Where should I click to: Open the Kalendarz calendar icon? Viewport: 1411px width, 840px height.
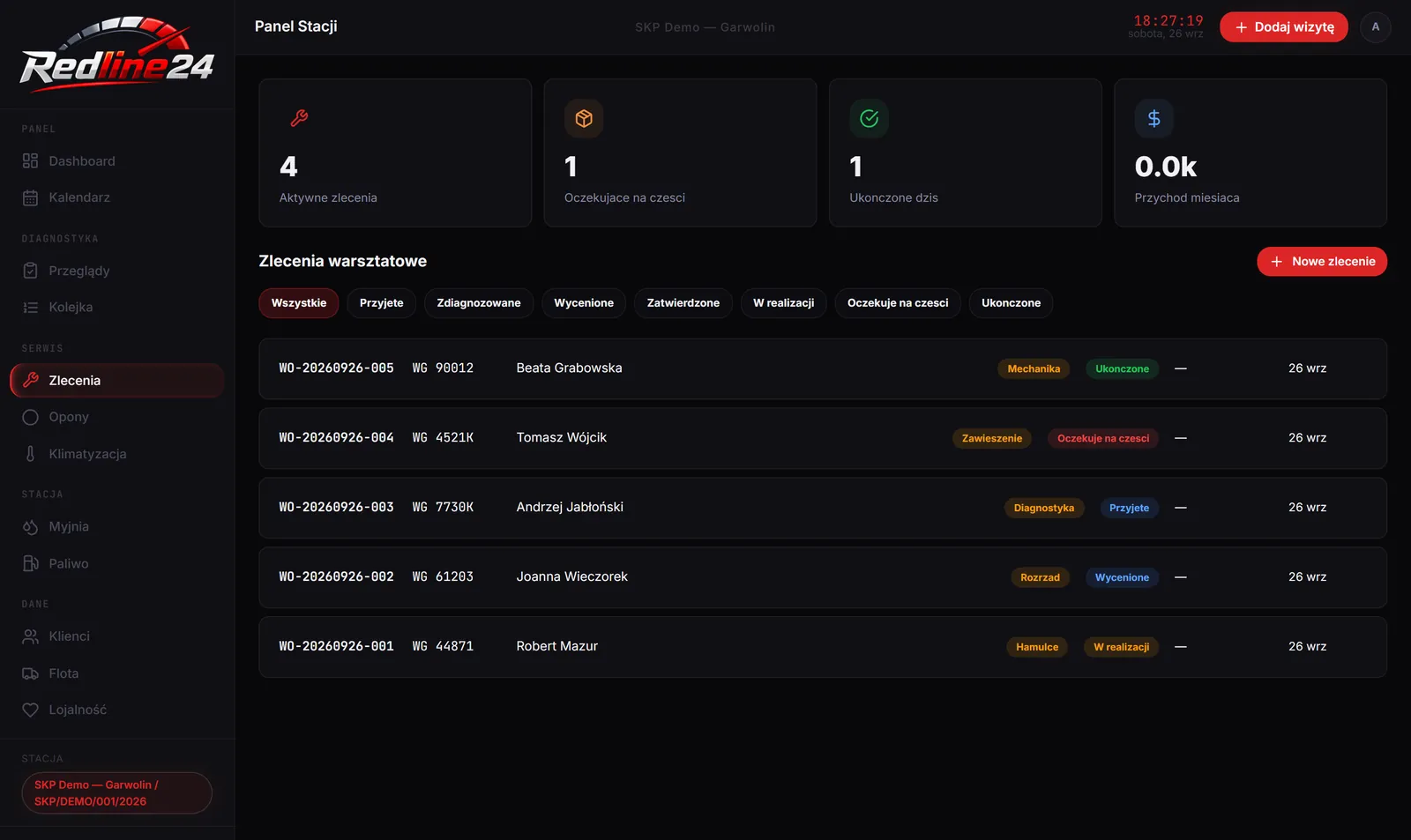30,197
